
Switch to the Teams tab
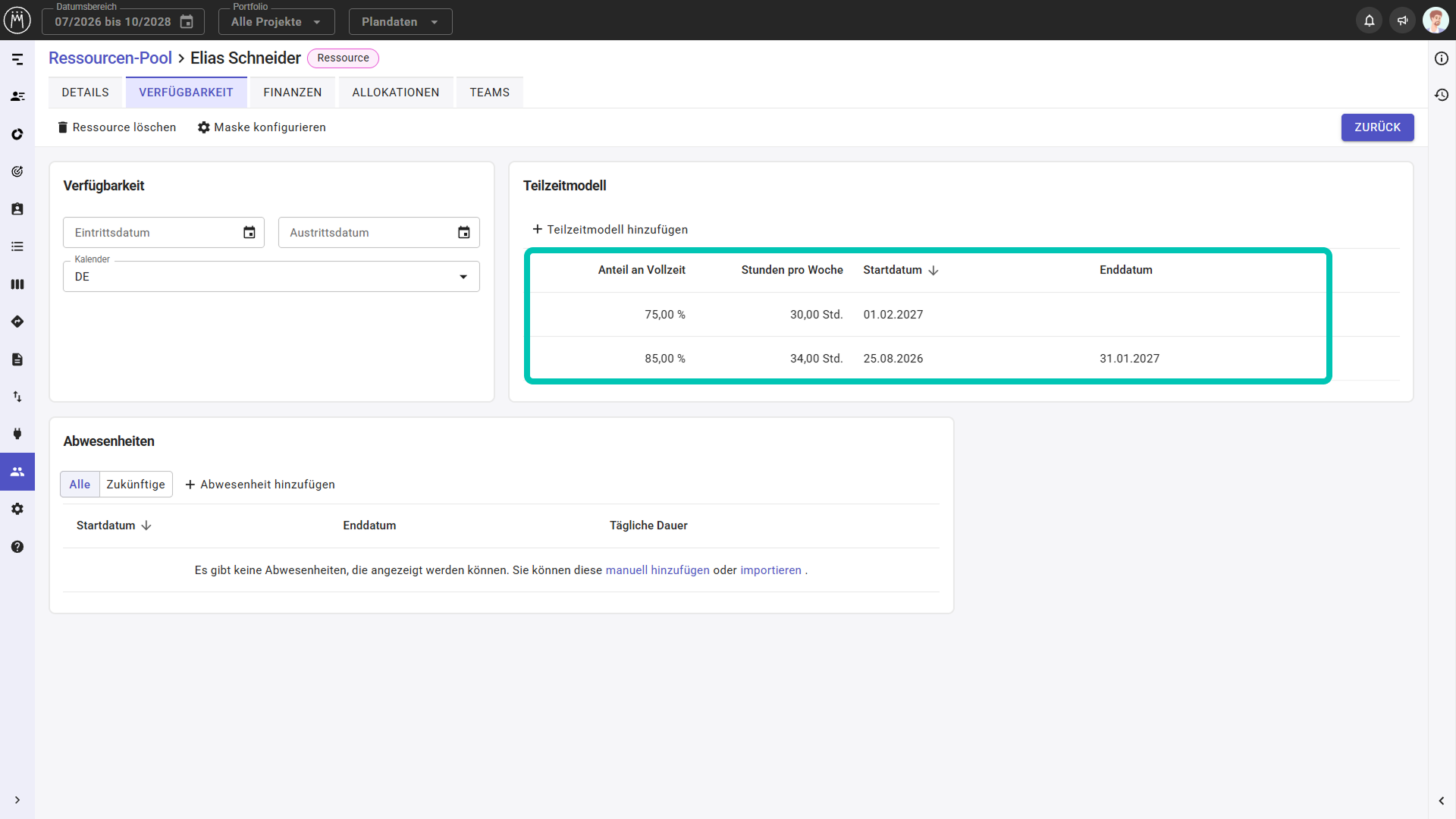point(490,93)
